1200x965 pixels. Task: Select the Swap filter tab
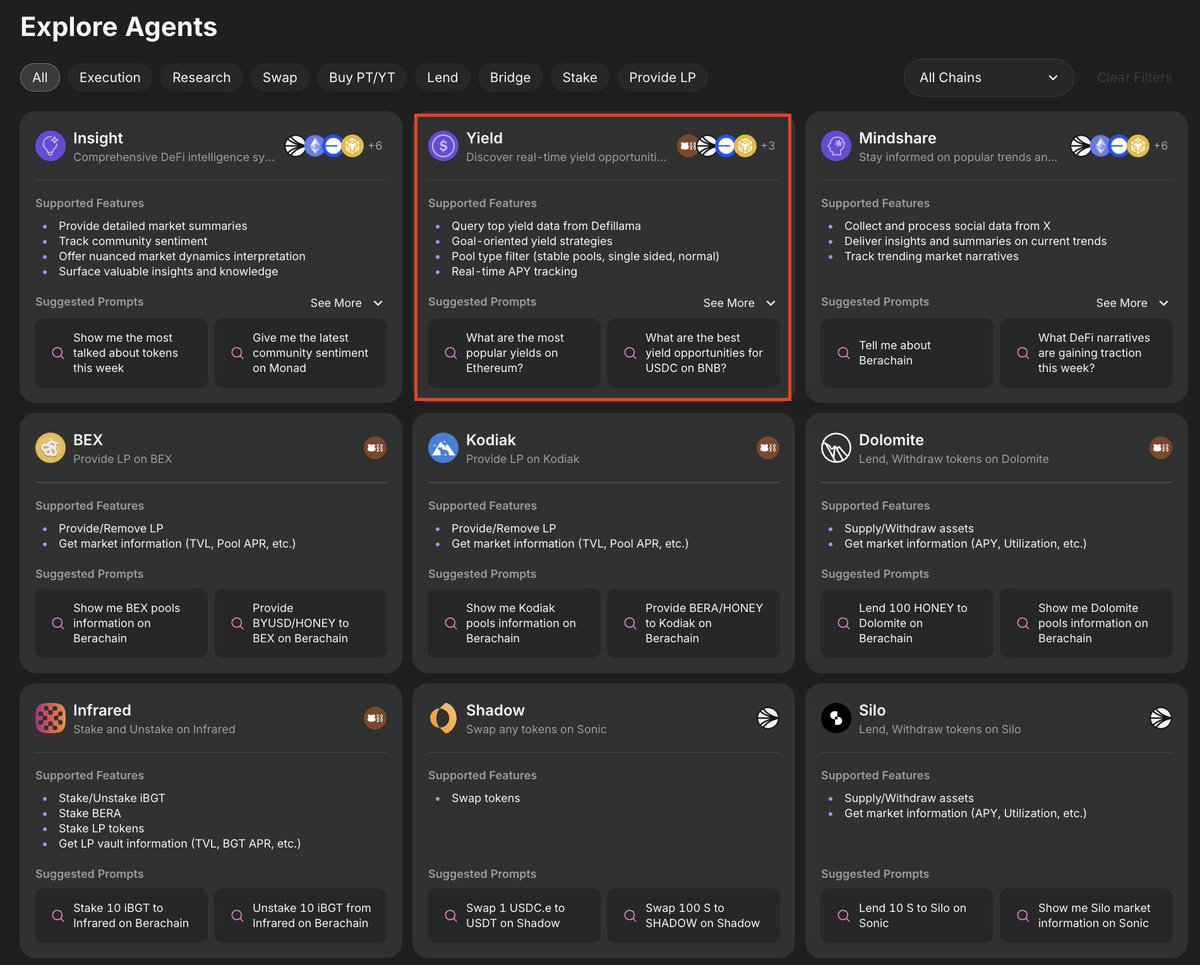(280, 77)
